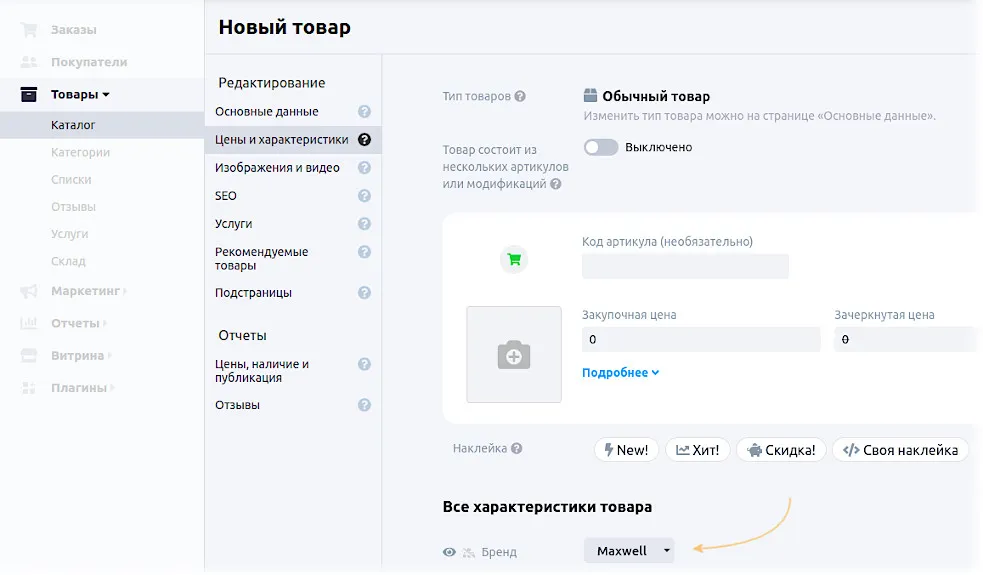The image size is (983, 575).
Task: Open Услуги in left sidebar
Action: [x=70, y=234]
